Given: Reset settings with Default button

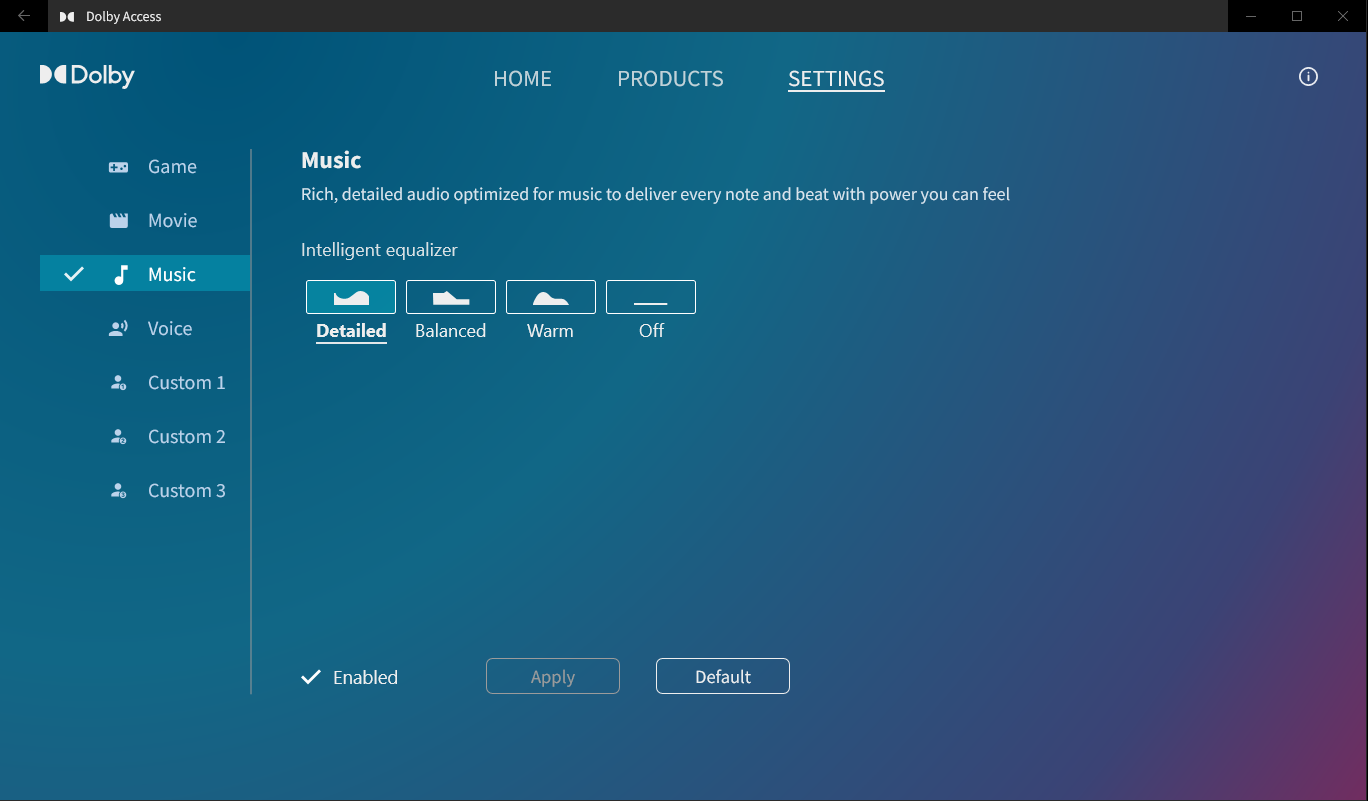Looking at the screenshot, I should [x=723, y=676].
